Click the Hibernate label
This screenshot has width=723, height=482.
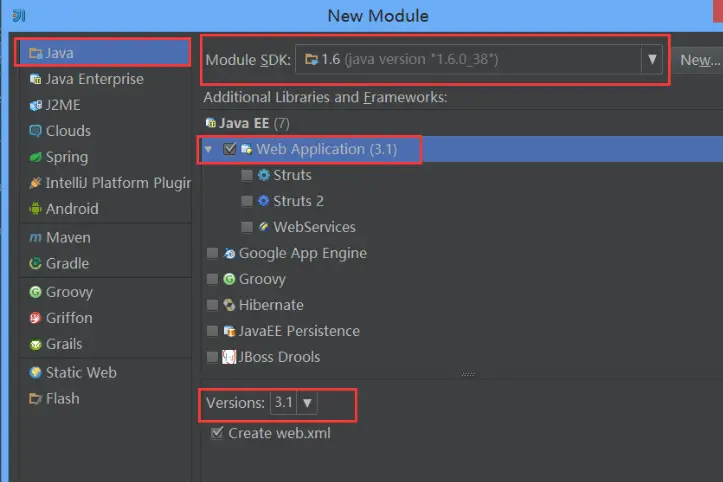pyautogui.click(x=271, y=305)
